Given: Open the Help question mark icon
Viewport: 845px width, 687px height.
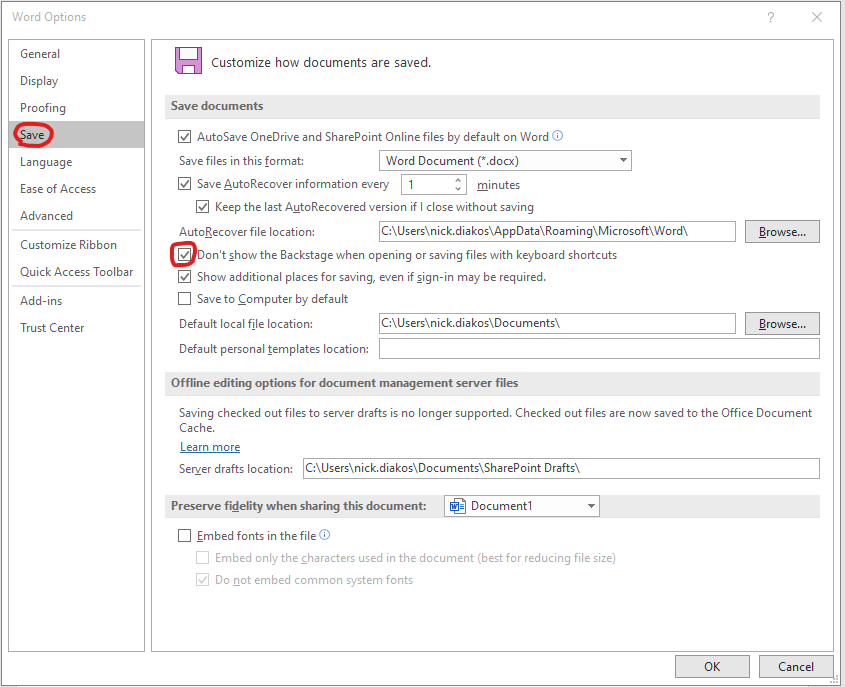Looking at the screenshot, I should pyautogui.click(x=770, y=17).
